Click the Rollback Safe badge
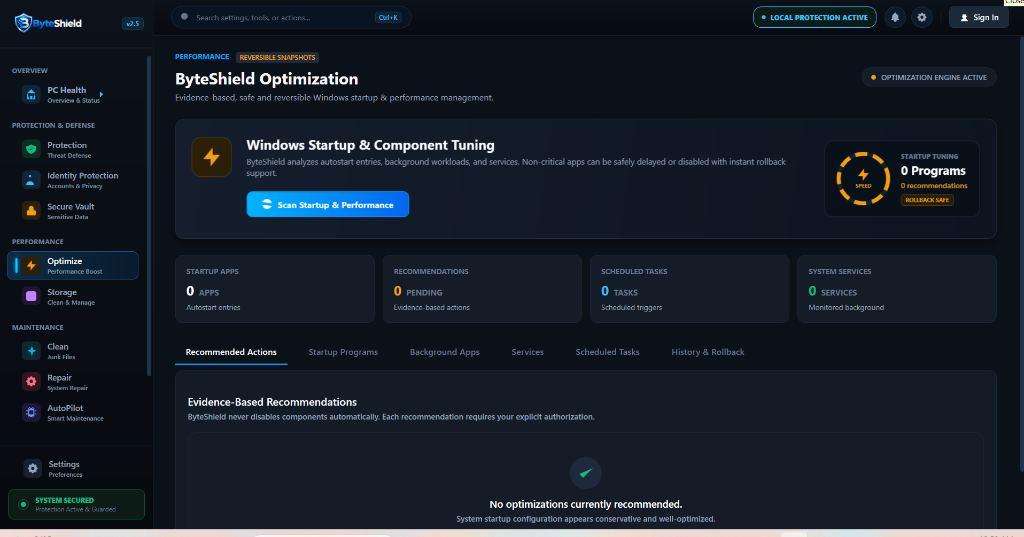The image size is (1024, 537). coord(927,200)
